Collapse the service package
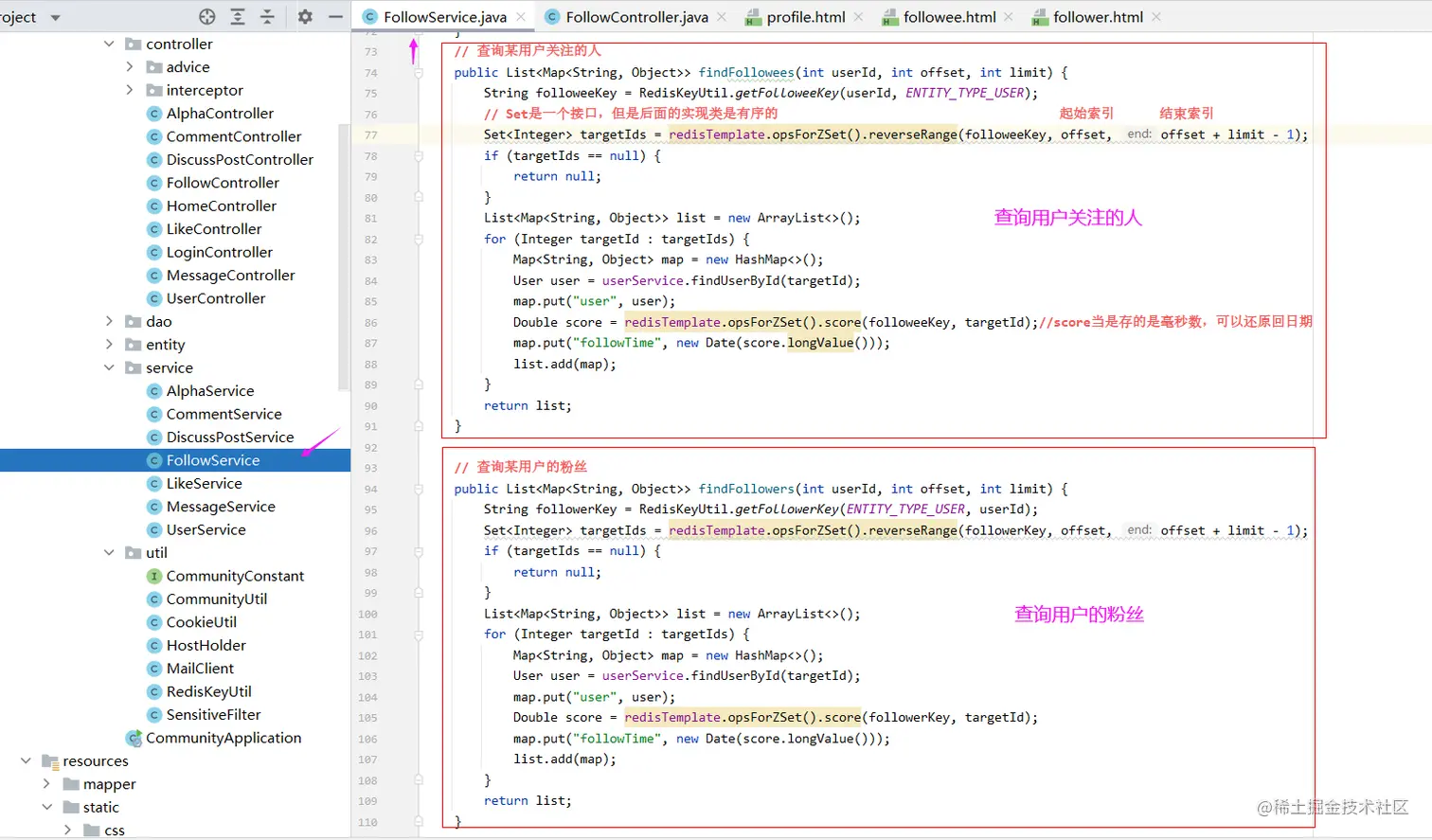The width and height of the screenshot is (1432, 840). tap(109, 367)
